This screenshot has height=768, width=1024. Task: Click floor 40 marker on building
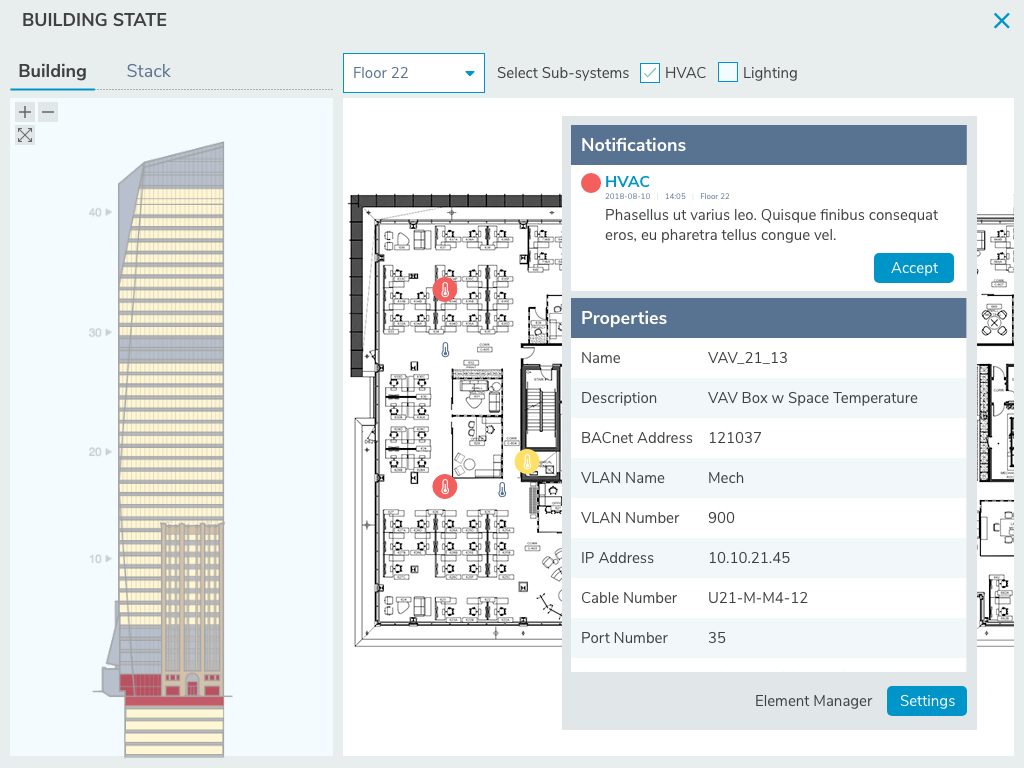tap(100, 212)
